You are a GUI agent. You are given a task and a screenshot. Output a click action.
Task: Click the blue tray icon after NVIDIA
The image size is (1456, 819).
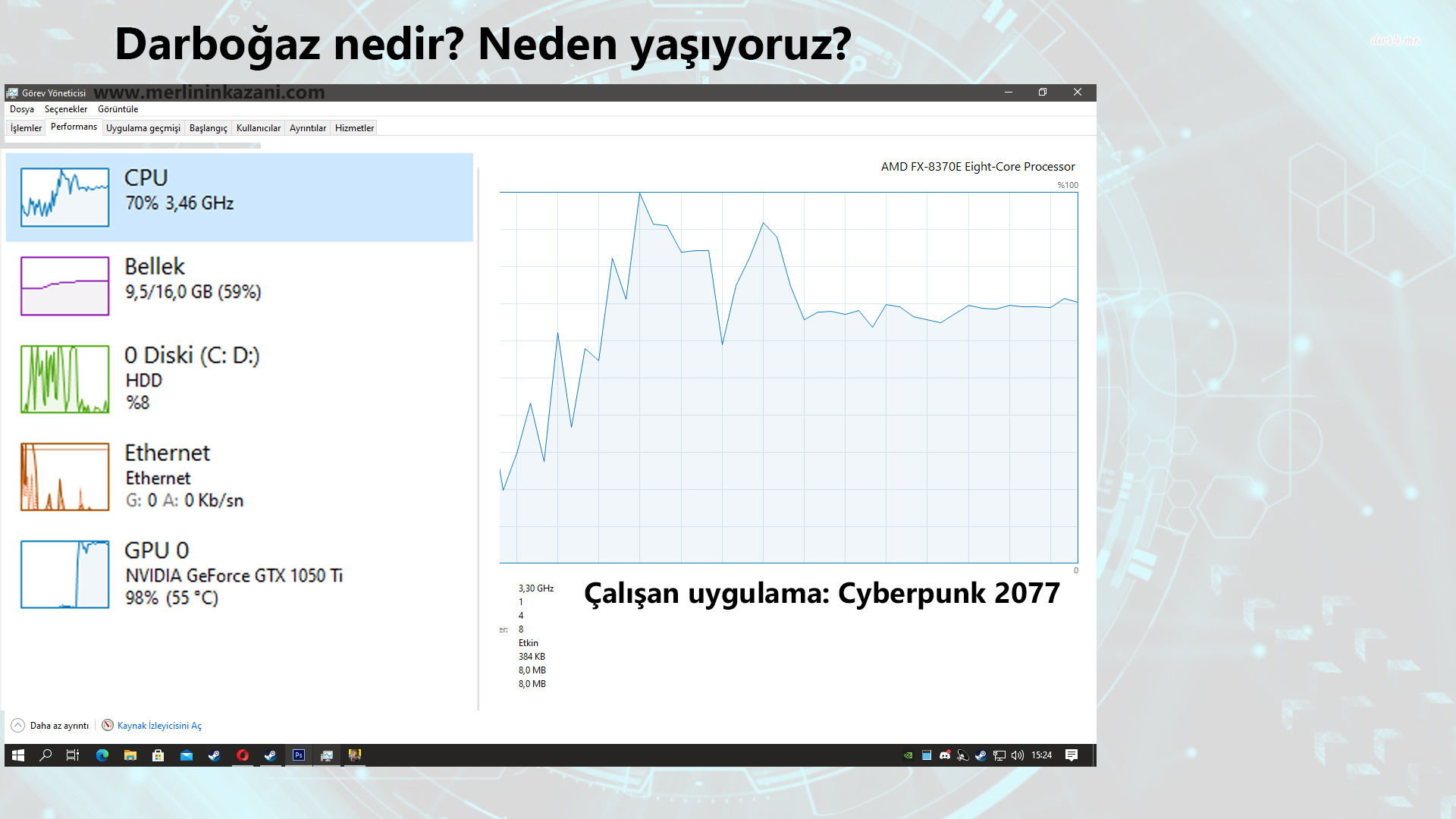point(926,755)
